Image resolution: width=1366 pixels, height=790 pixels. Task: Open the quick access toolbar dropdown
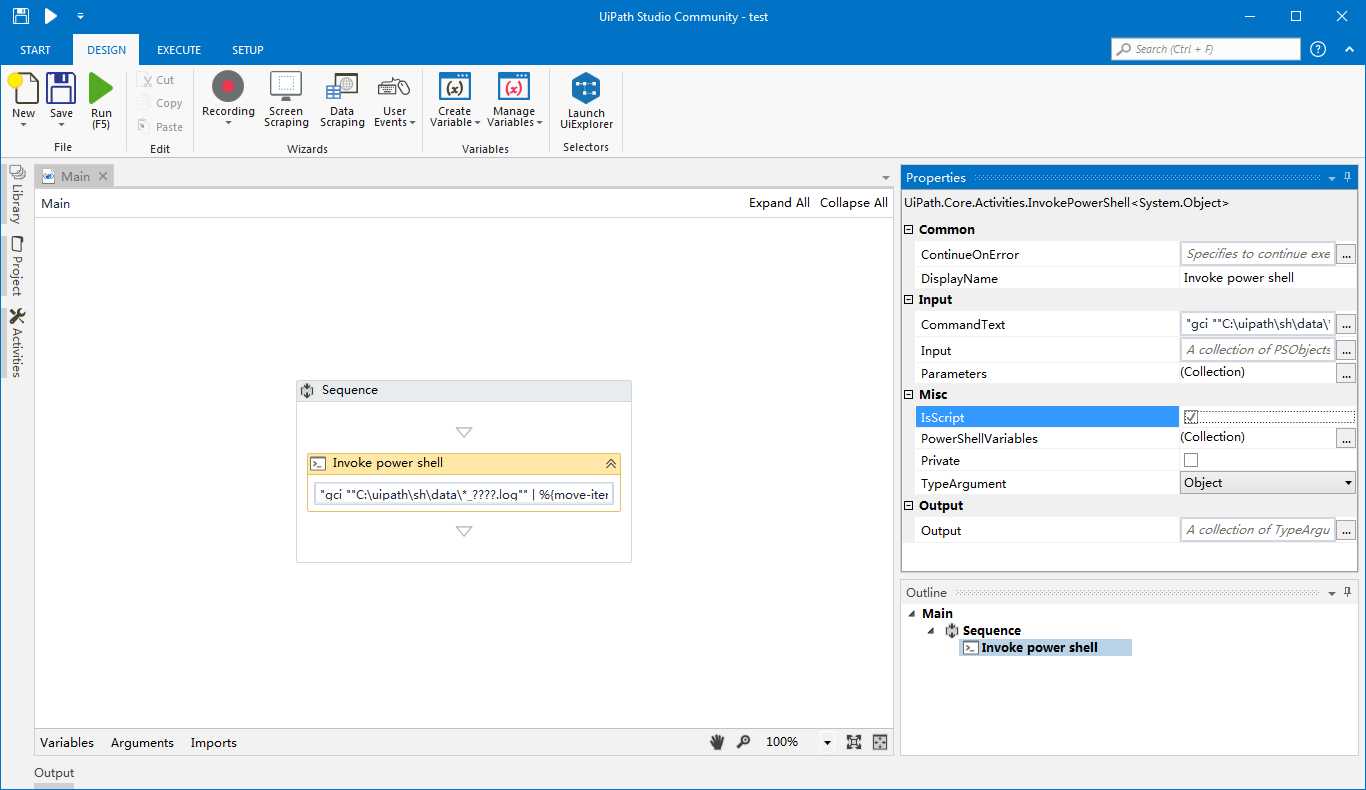[x=80, y=16]
